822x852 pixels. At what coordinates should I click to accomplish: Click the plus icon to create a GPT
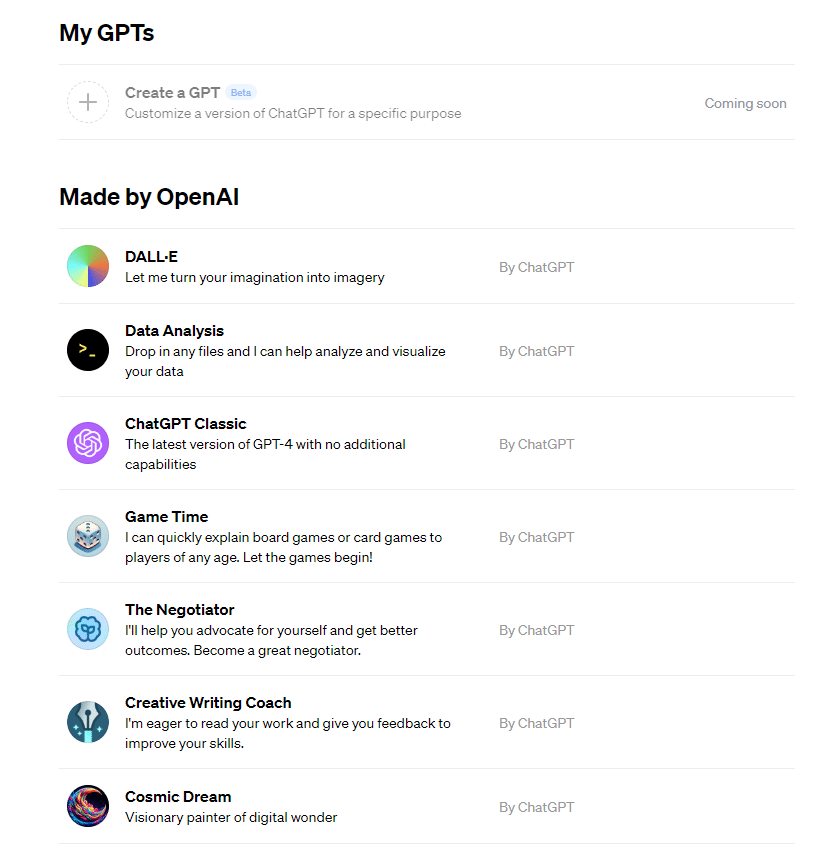tap(88, 102)
